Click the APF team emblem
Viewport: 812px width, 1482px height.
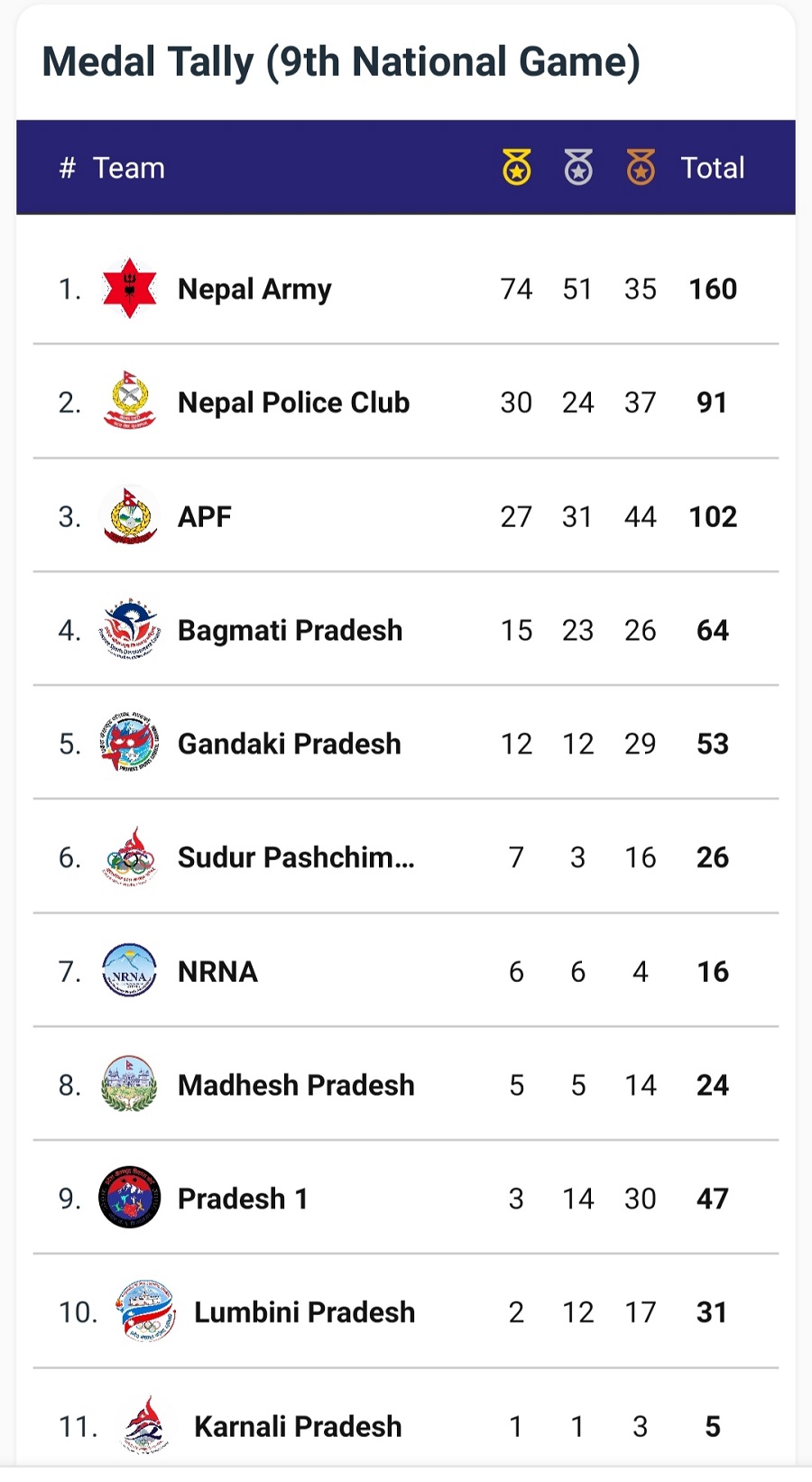(130, 516)
